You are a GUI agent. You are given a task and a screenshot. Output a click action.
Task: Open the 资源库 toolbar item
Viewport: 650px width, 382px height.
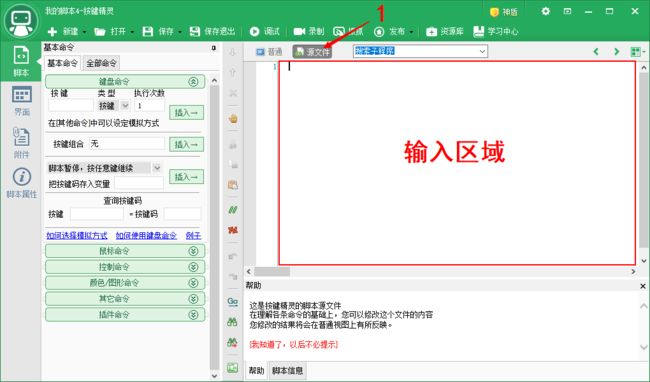(444, 31)
